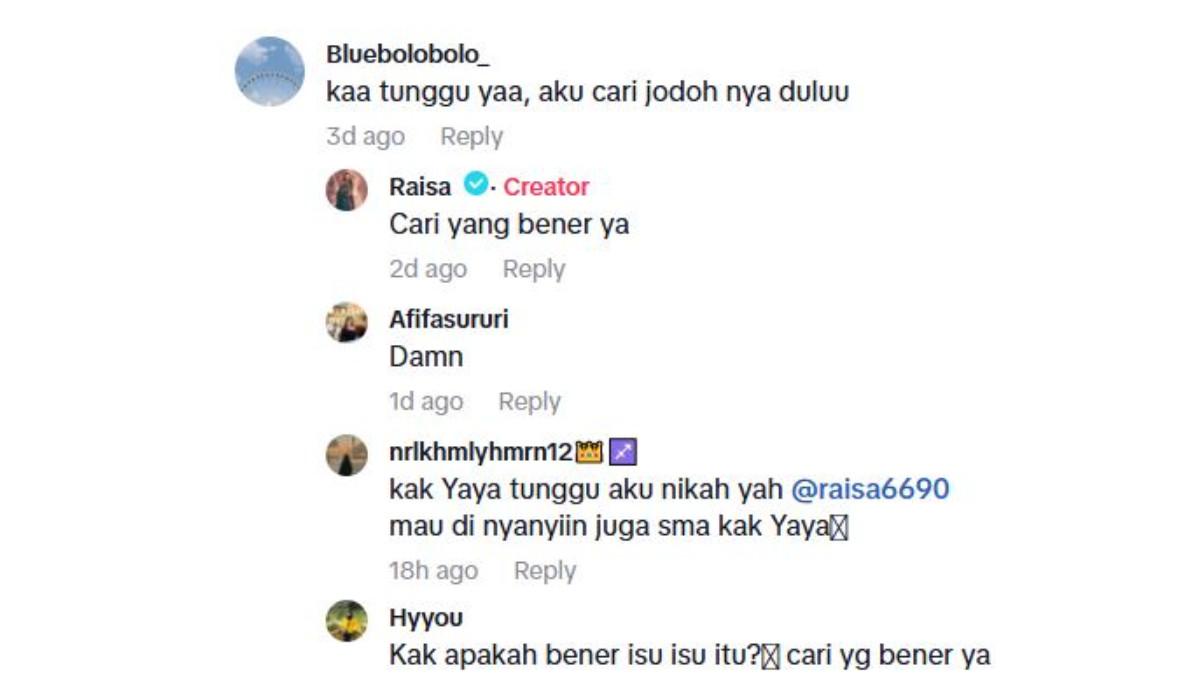The height and width of the screenshot is (675, 1200).
Task: Open the Afifasururi username link
Action: tap(449, 319)
